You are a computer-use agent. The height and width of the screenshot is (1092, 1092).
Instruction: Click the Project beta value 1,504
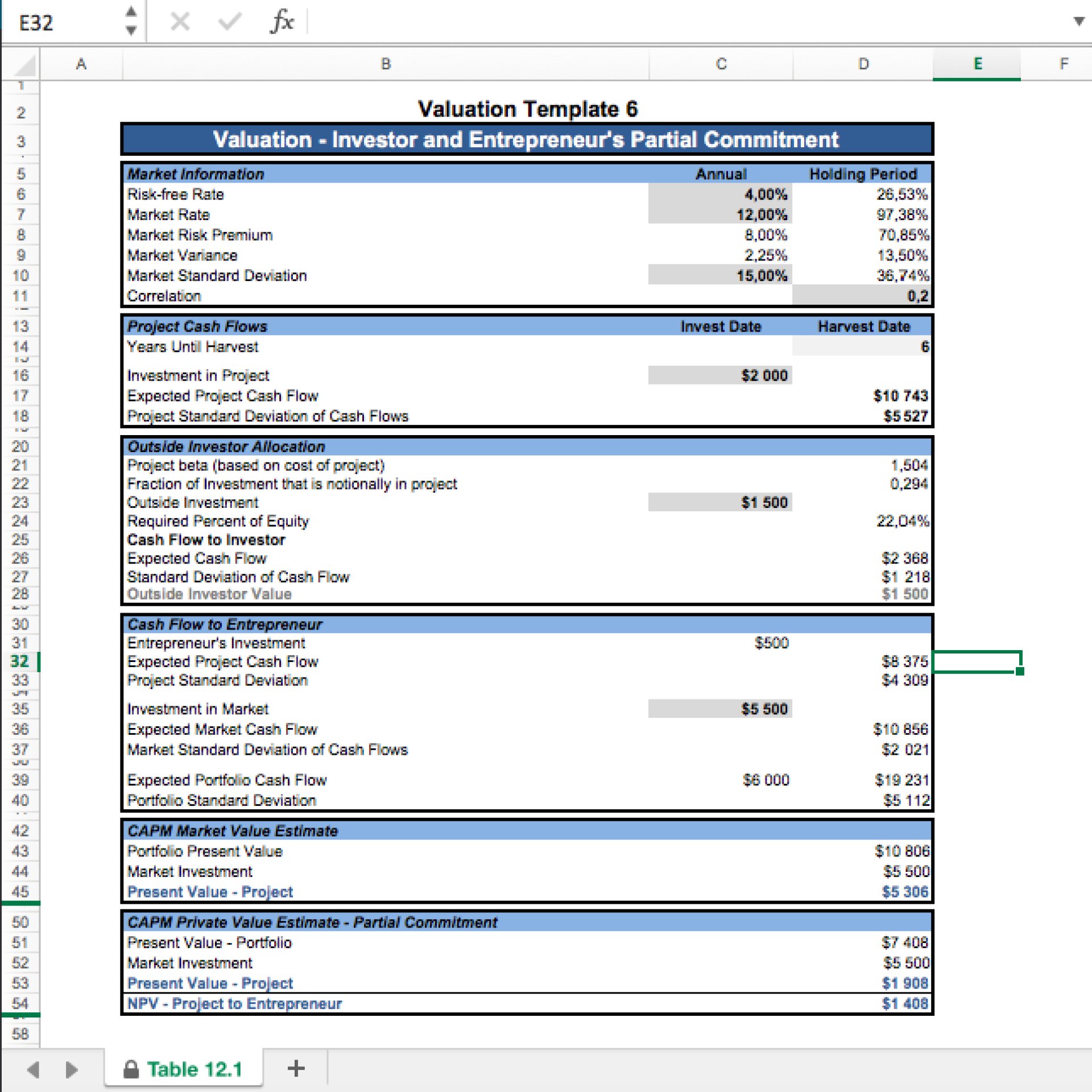pyautogui.click(x=909, y=465)
